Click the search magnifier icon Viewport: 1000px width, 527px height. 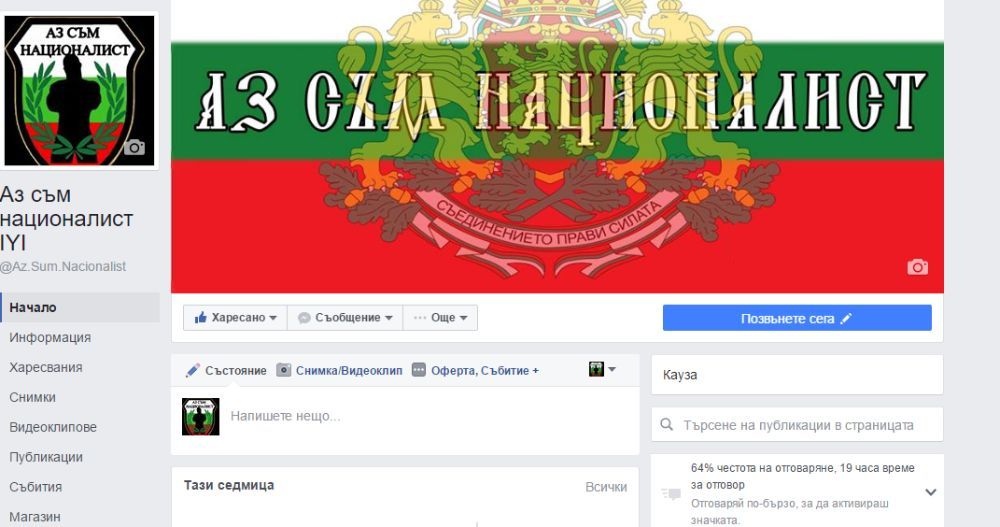pyautogui.click(x=666, y=424)
